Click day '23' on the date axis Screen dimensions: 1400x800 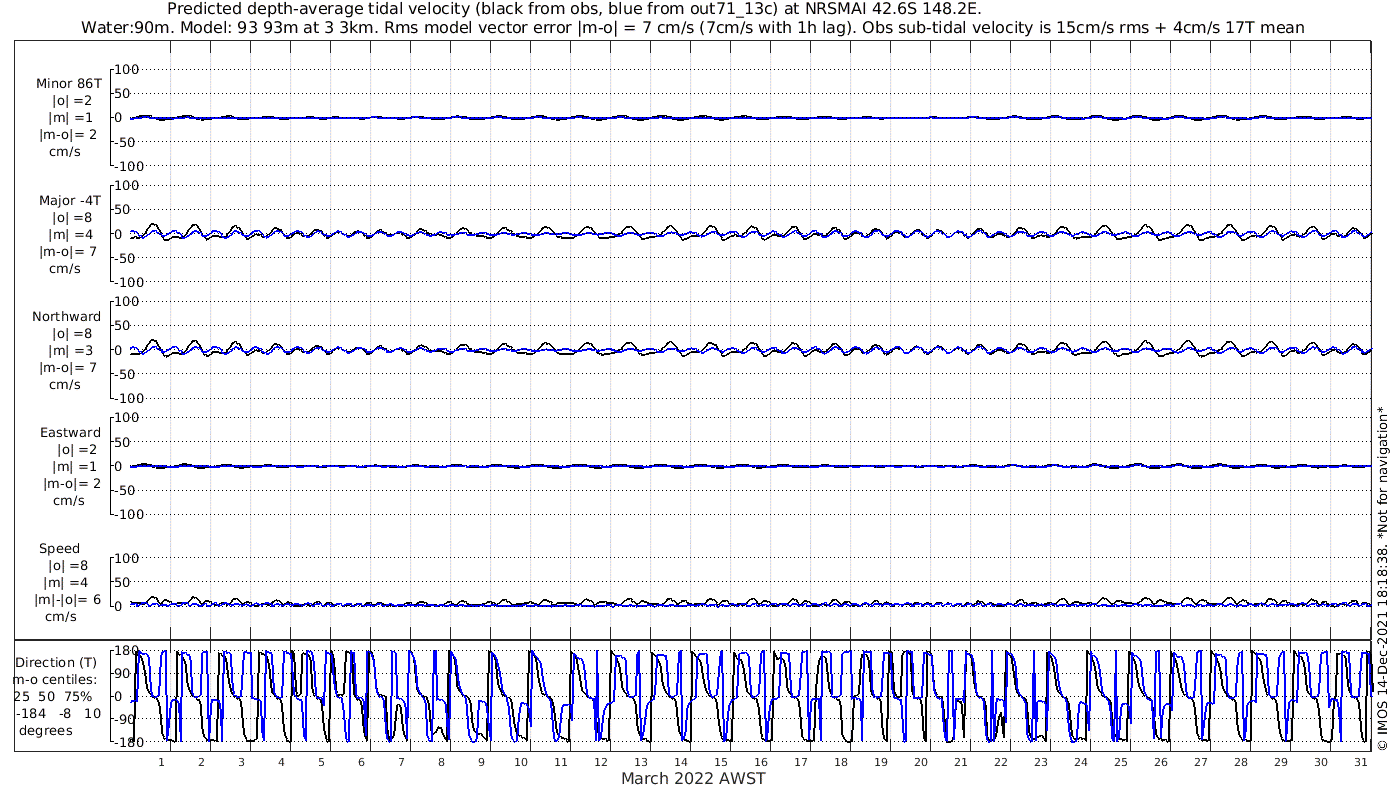click(1041, 762)
